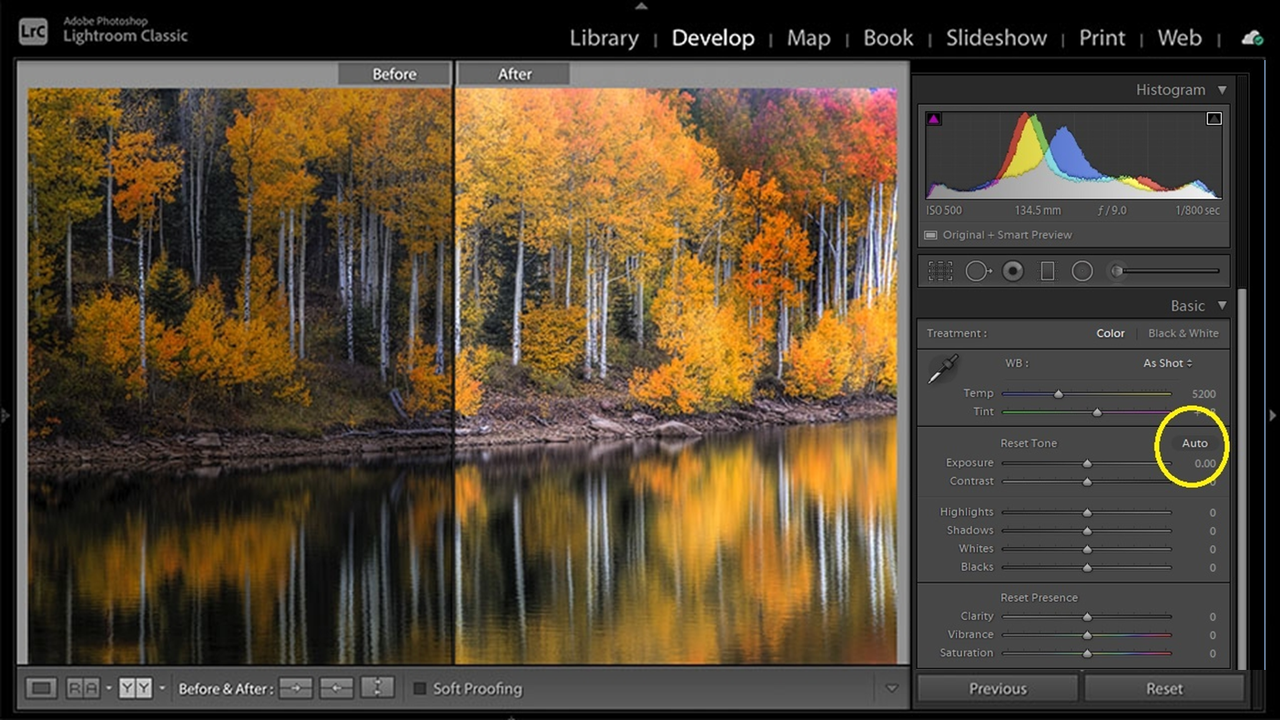Click the After view label
Screen dimensions: 1280x720
pyautogui.click(x=515, y=74)
